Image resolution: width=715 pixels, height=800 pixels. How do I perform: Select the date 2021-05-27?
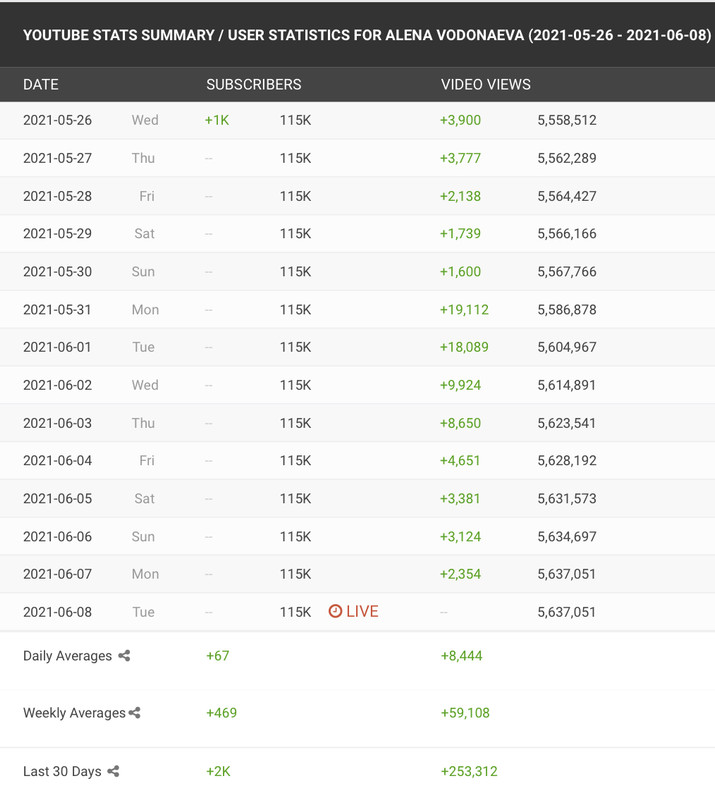[58, 158]
